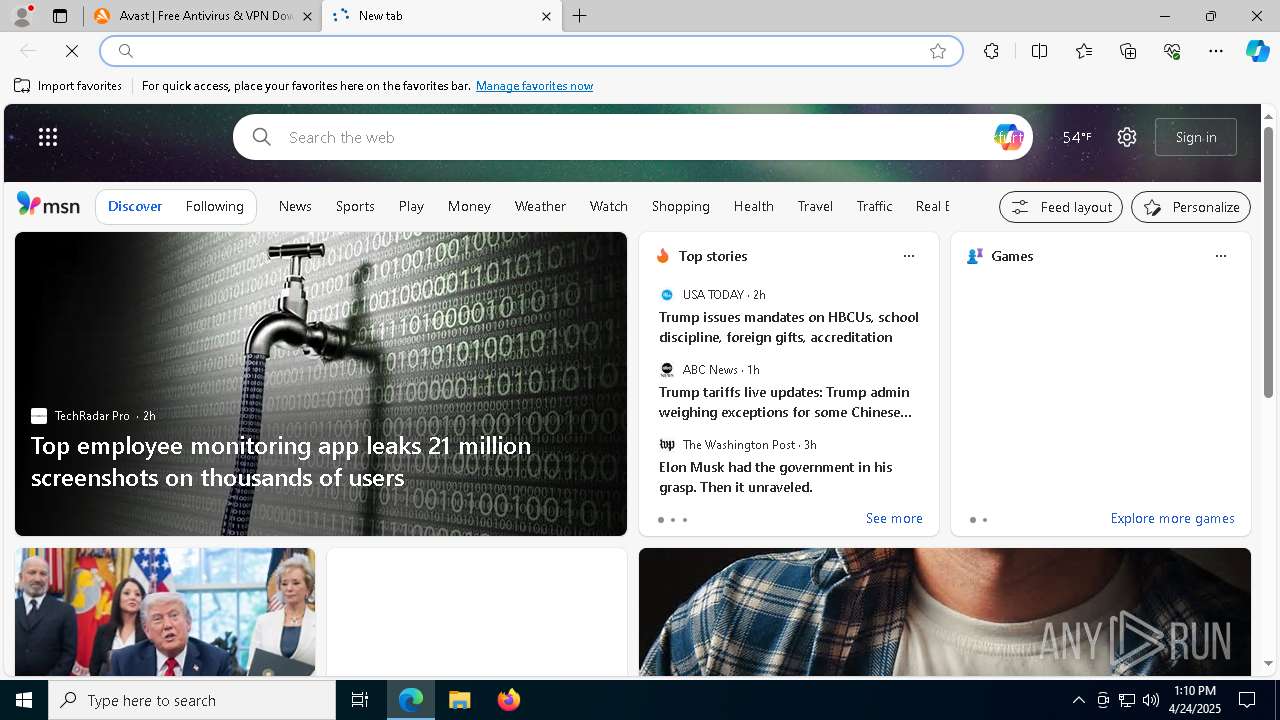Screen dimensions: 1280x720
Task: Open the Play category
Action: [x=411, y=206]
